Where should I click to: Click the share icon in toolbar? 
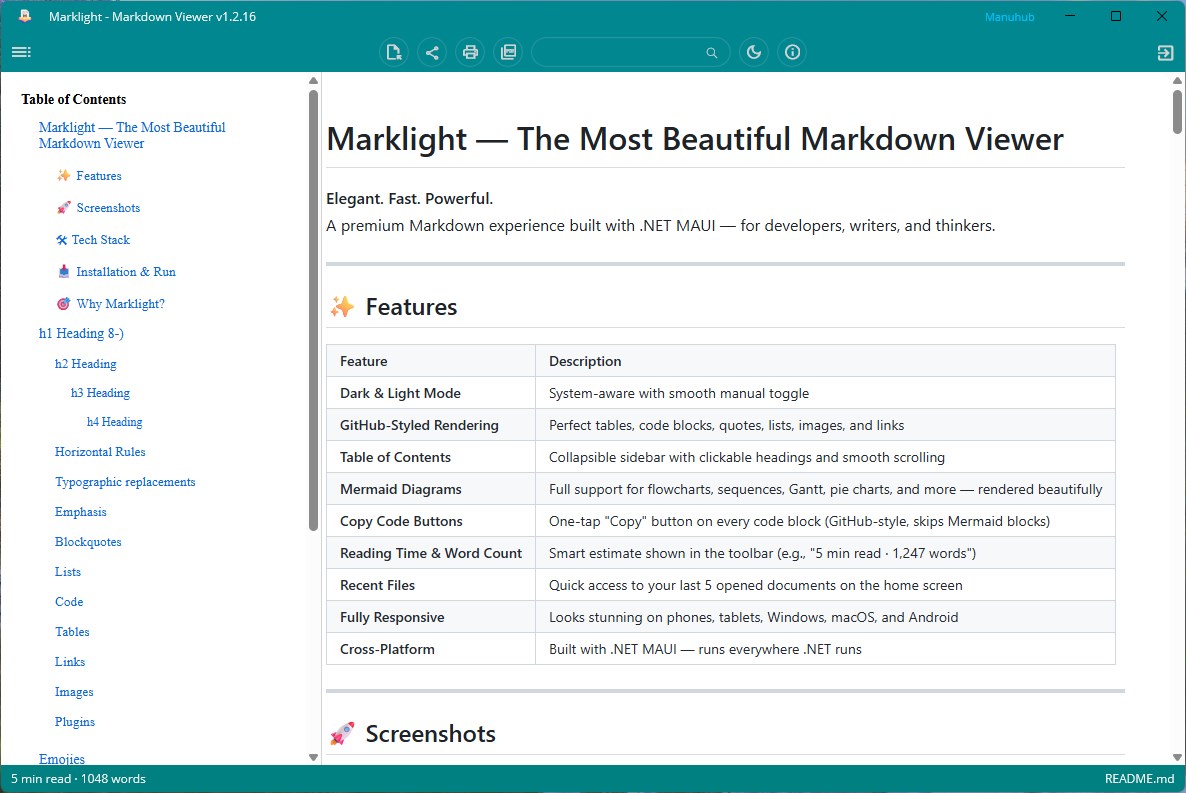pos(432,52)
